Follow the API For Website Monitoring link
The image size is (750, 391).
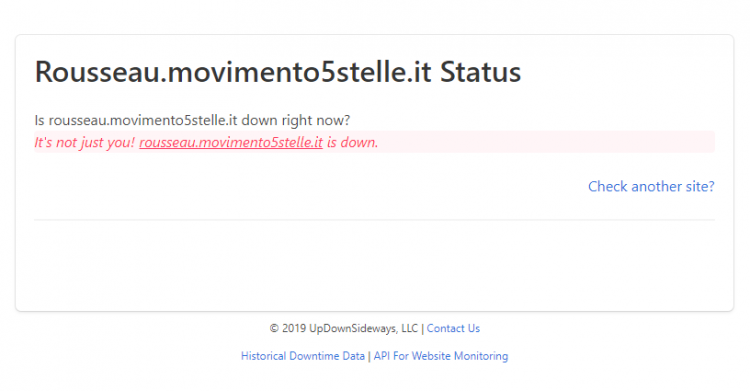[x=441, y=356]
